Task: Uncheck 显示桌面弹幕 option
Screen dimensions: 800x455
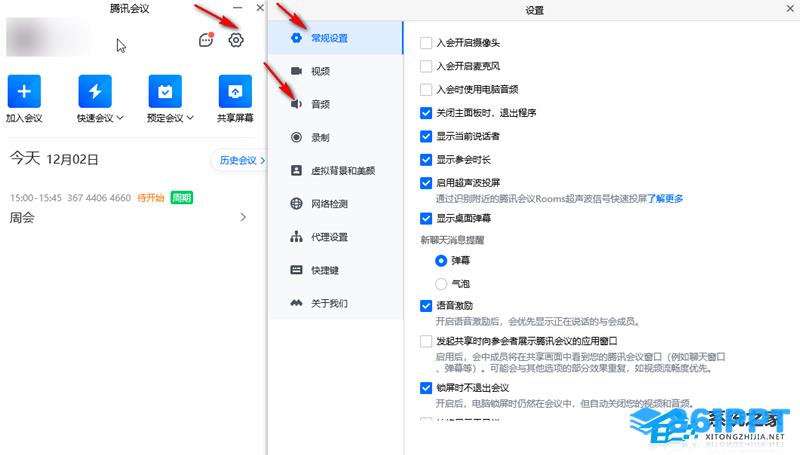Action: (x=426, y=218)
